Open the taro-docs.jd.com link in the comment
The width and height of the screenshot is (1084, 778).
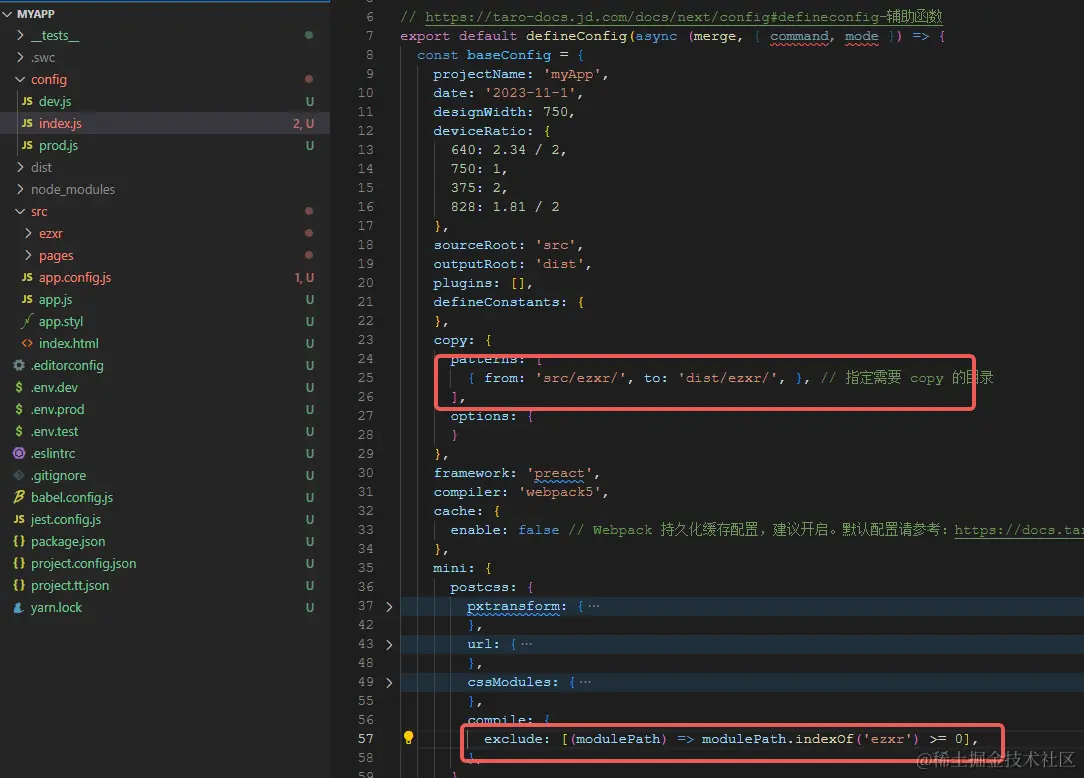point(683,16)
